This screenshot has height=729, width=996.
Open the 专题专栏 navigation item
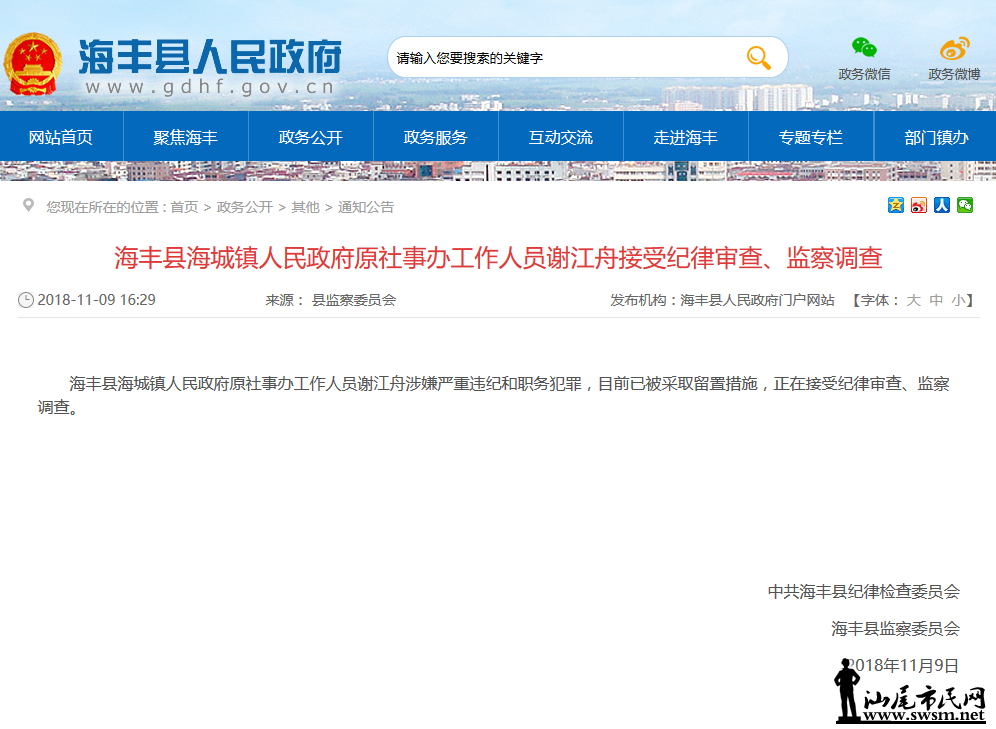coord(811,137)
